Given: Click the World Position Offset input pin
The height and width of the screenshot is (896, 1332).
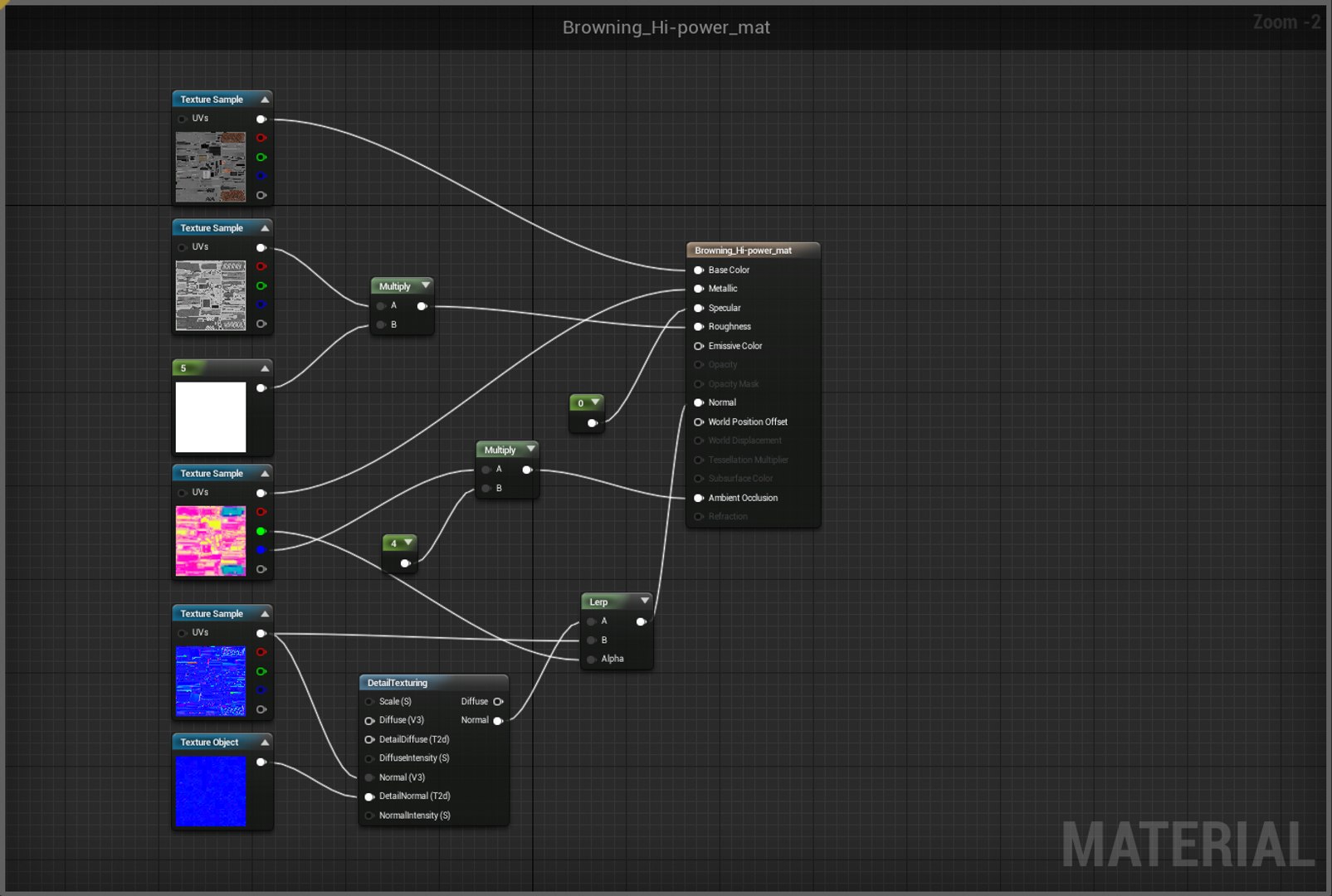Looking at the screenshot, I should [699, 422].
